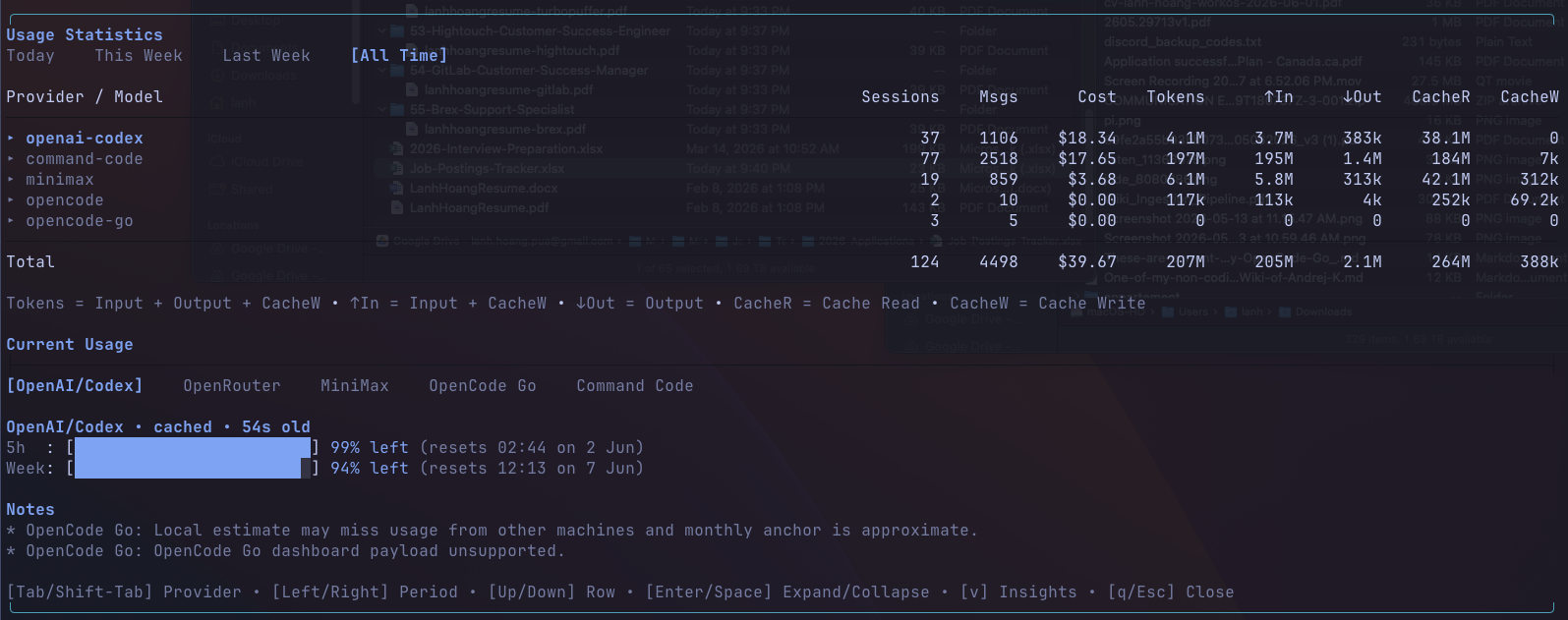Image resolution: width=1568 pixels, height=620 pixels.
Task: Expand the minimax provider row arrow
Action: (11, 180)
